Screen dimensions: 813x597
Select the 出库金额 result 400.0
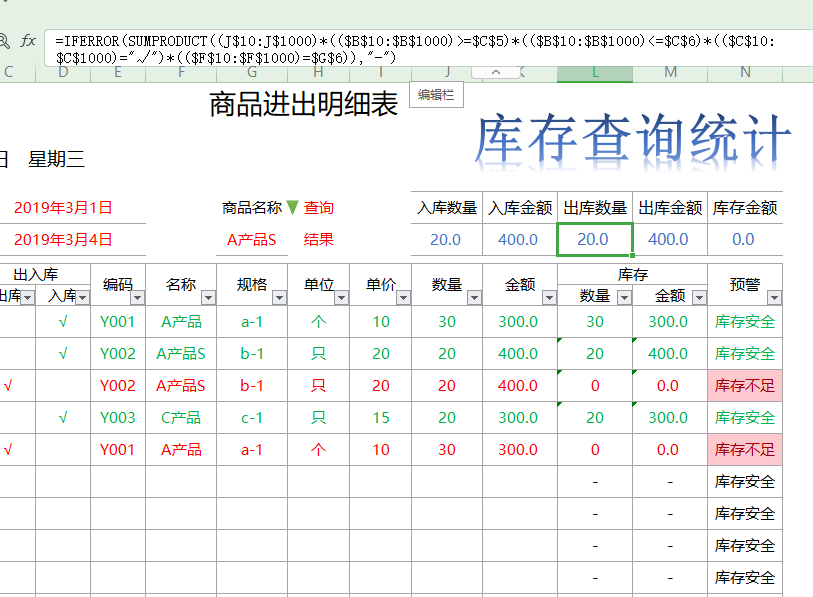[670, 240]
